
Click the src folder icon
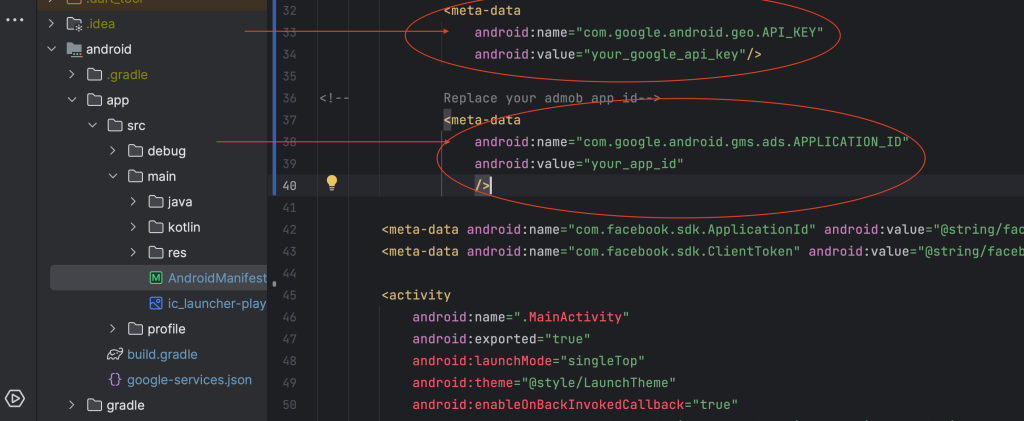(115, 125)
